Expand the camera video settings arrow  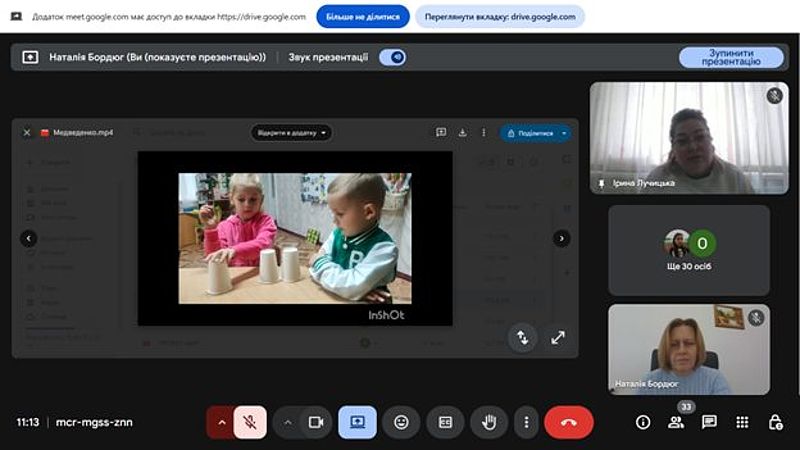click(288, 422)
